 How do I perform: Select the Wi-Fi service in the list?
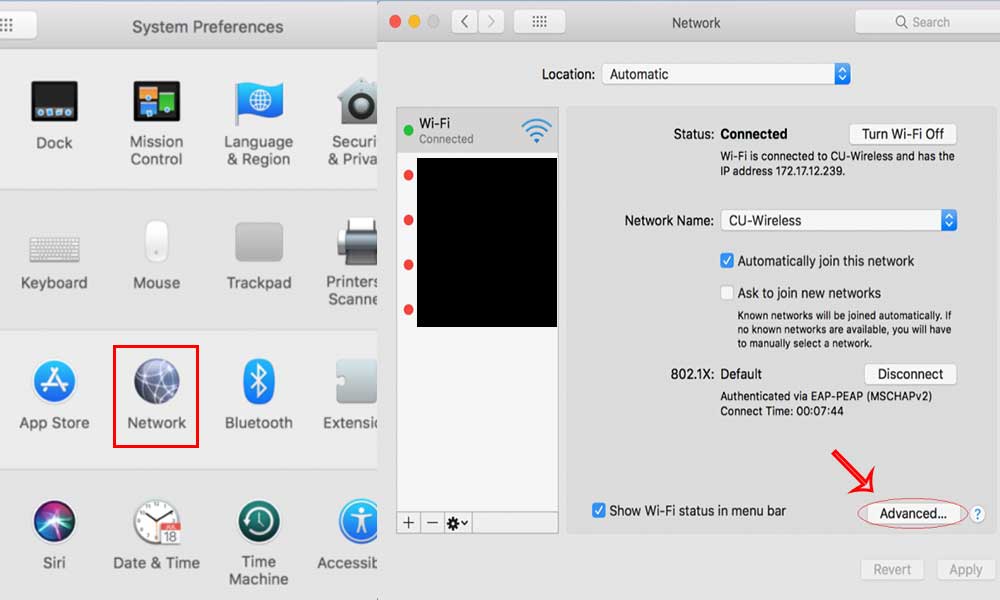[477, 130]
